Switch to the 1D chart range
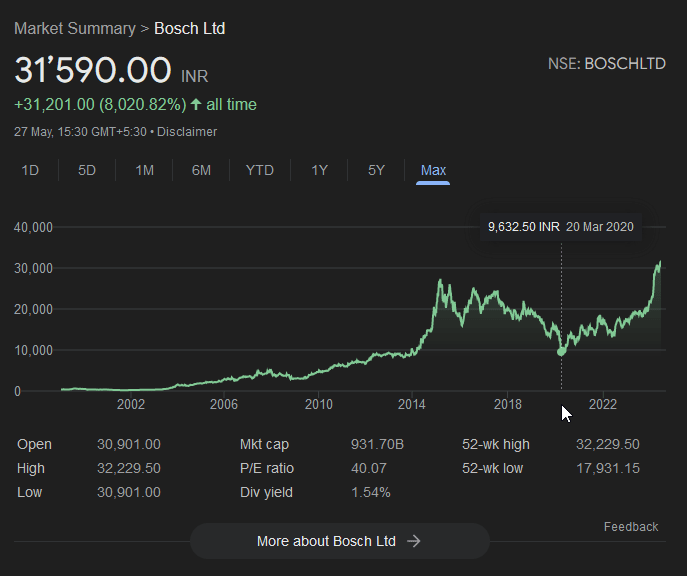 pos(30,170)
